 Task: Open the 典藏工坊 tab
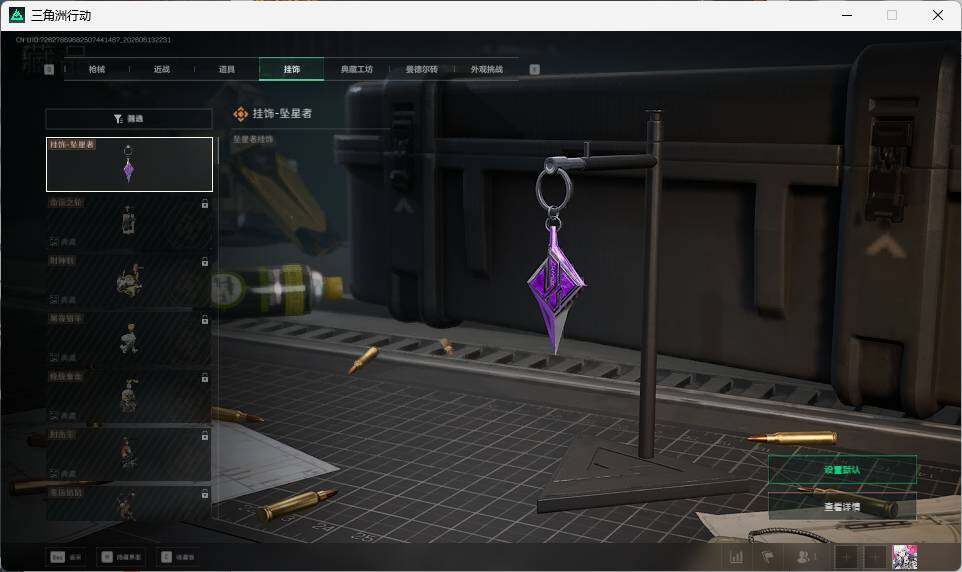coord(357,69)
